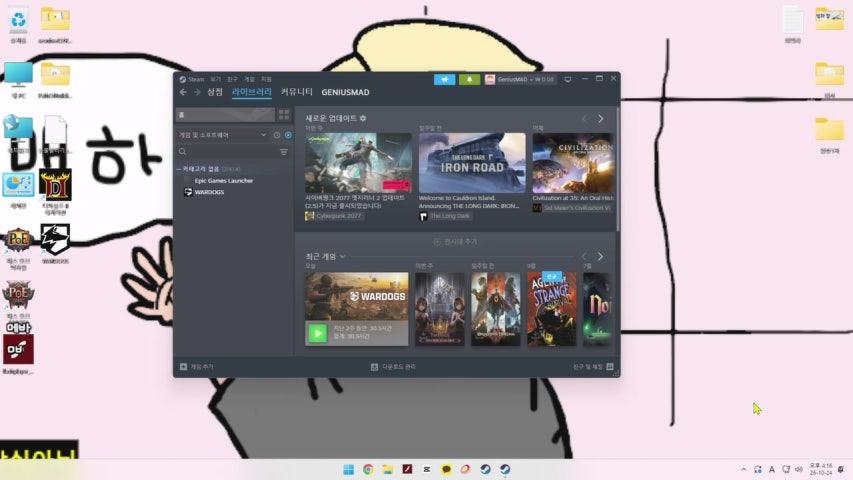This screenshot has width=853, height=480.
Task: Open the new updates settings gear
Action: point(363,118)
